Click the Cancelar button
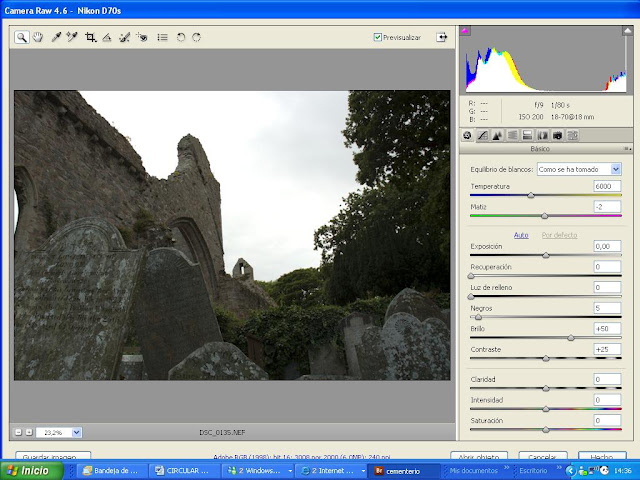The image size is (640, 480). point(542,456)
